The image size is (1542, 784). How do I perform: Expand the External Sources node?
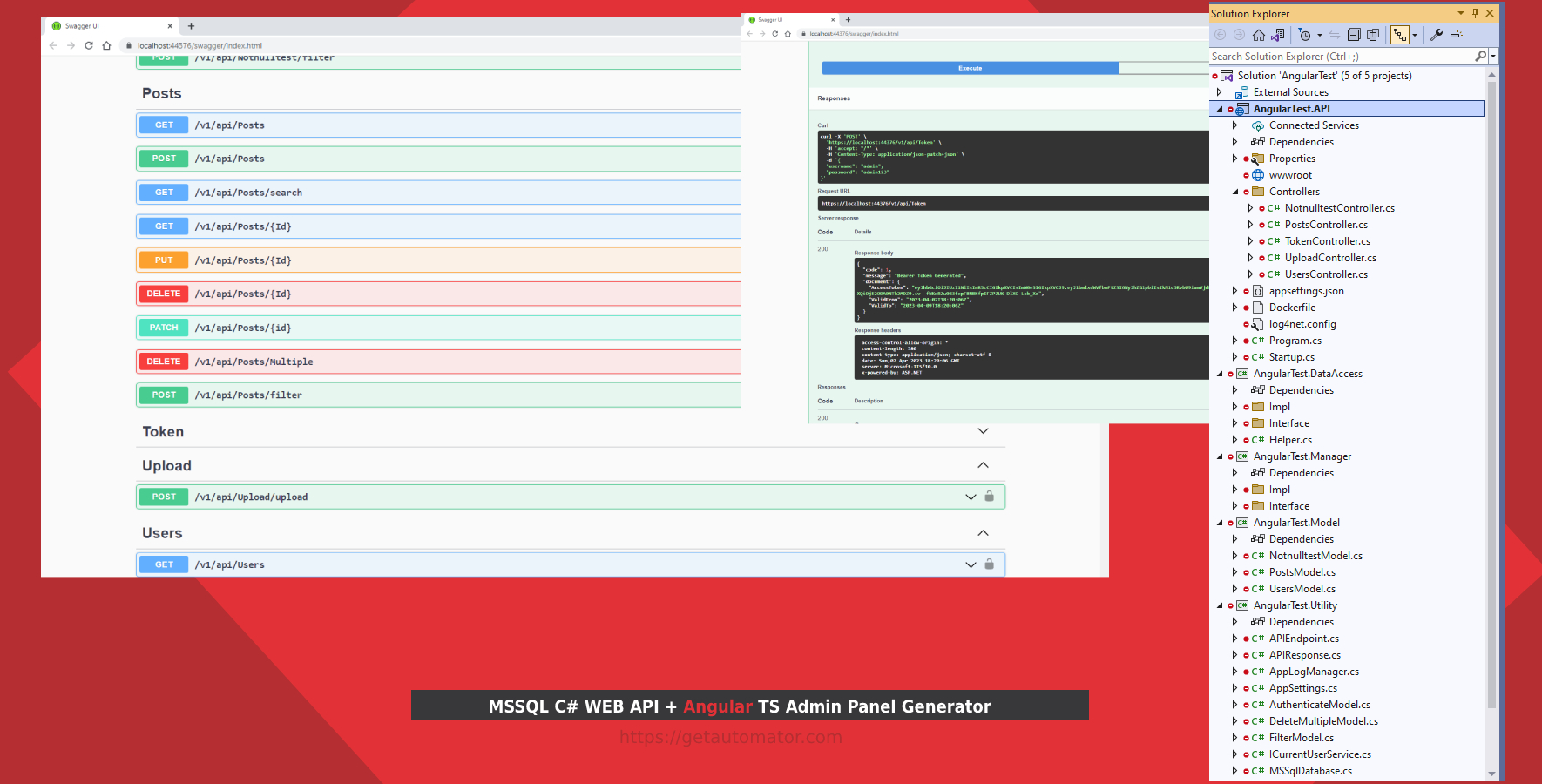pyautogui.click(x=1220, y=92)
